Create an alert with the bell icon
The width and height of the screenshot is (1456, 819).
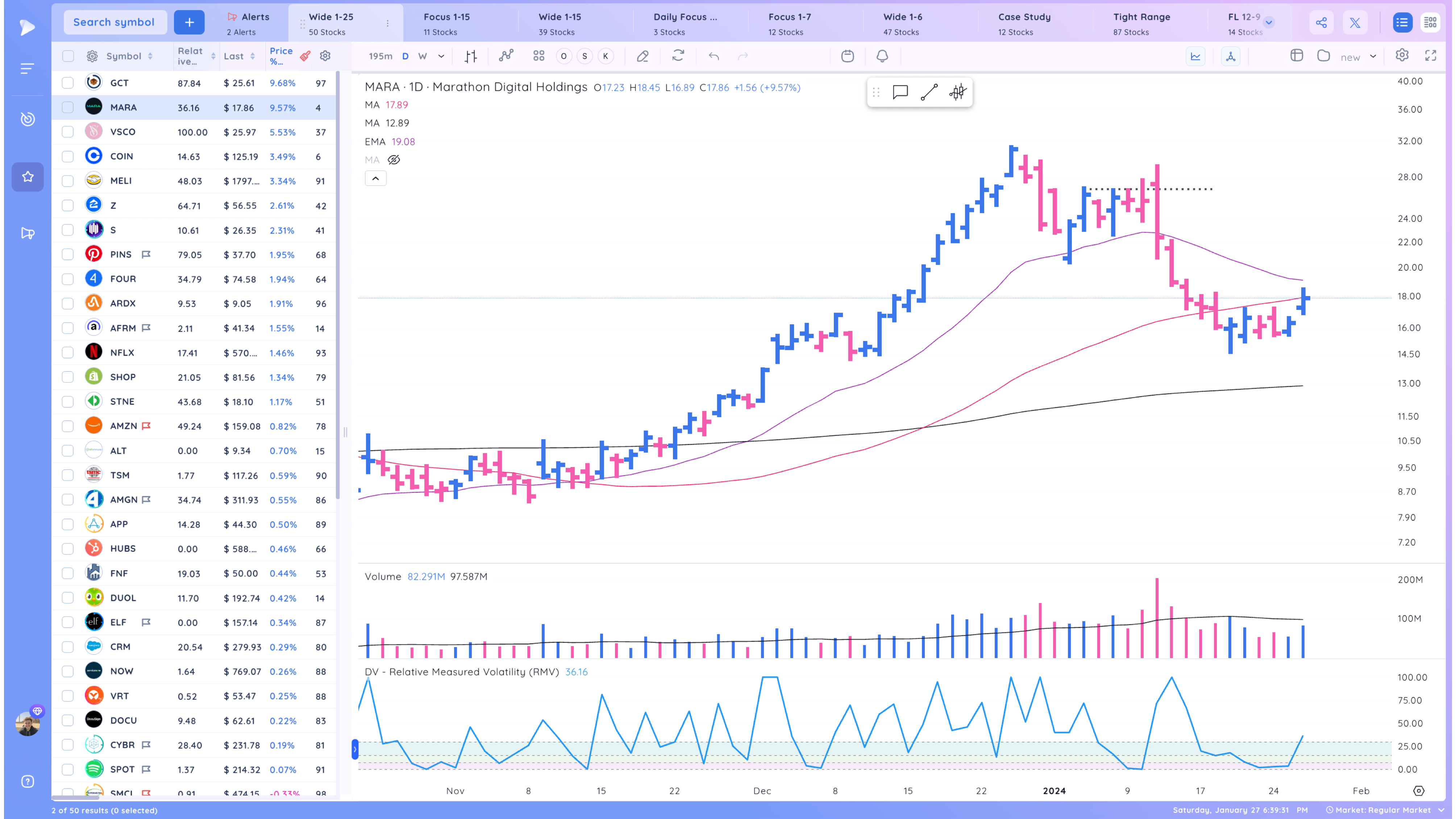click(x=882, y=56)
